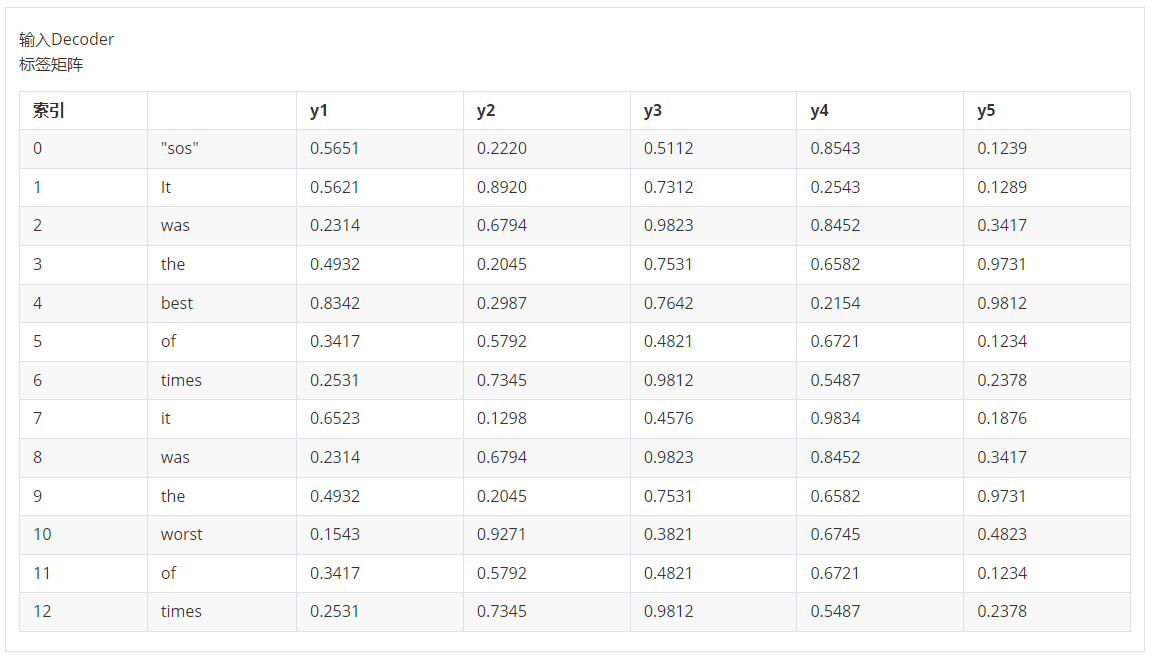
Task: Select the value 0.2543
Action: [835, 188]
